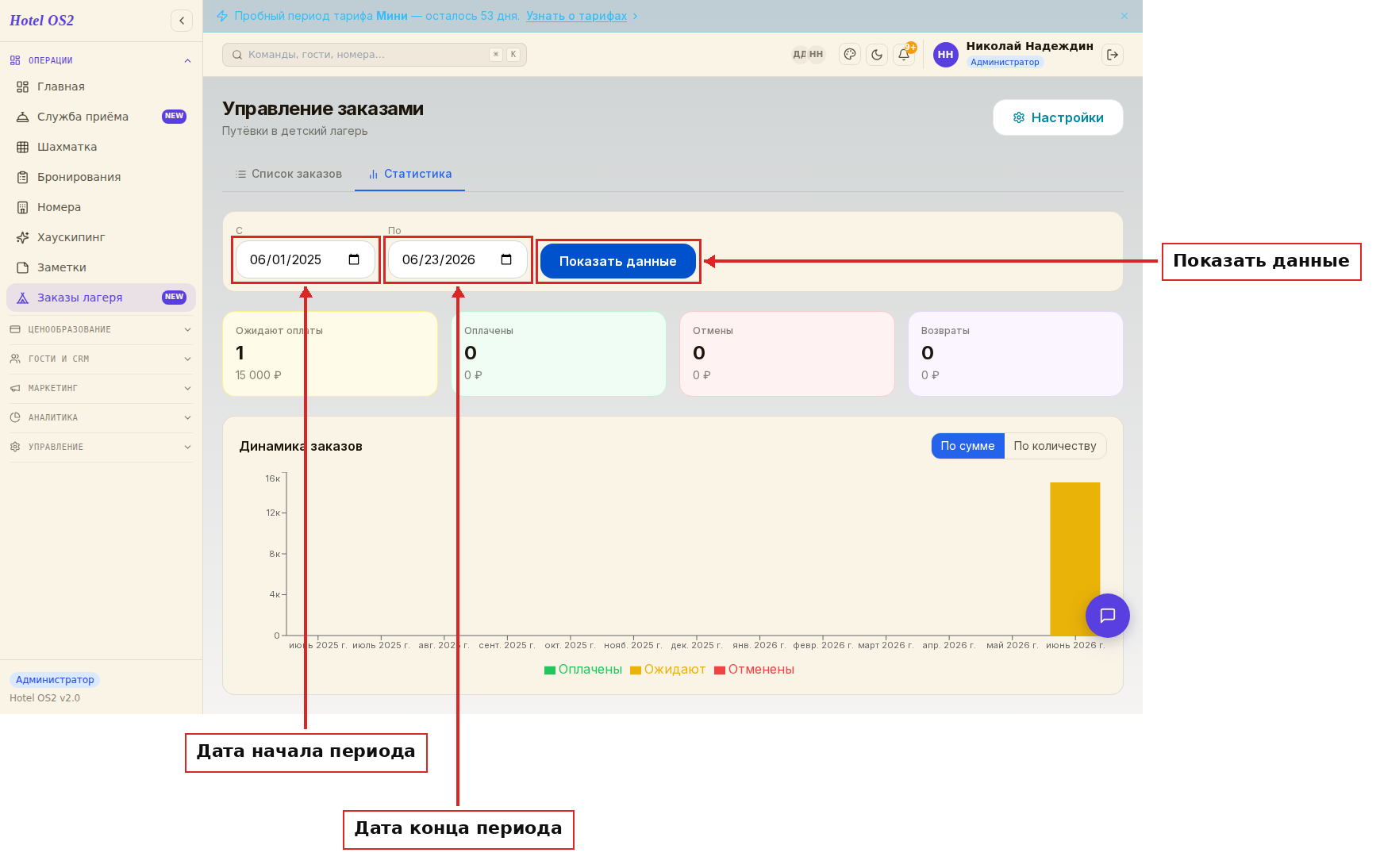
Task: Click the logout icon next to username
Action: (1113, 55)
